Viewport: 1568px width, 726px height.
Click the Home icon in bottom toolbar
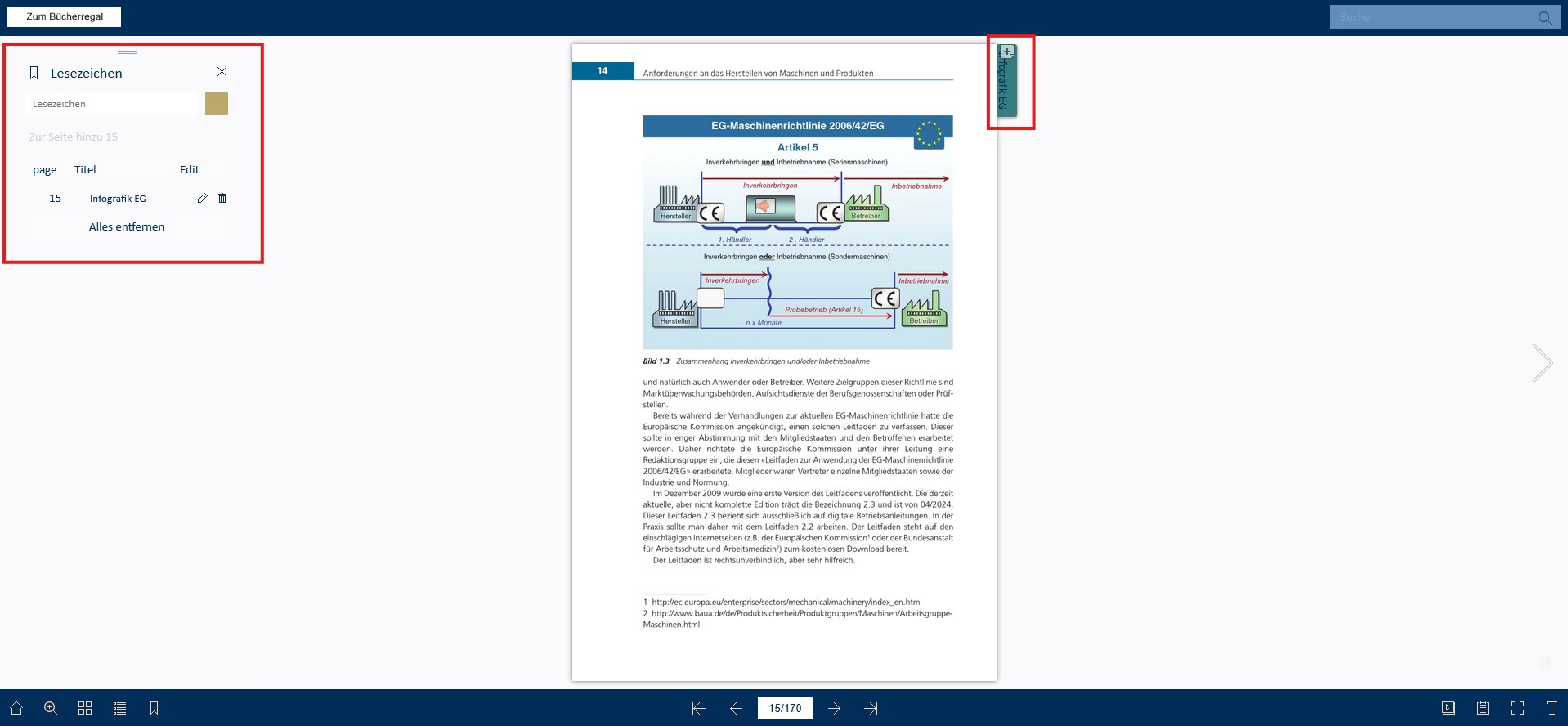click(16, 708)
